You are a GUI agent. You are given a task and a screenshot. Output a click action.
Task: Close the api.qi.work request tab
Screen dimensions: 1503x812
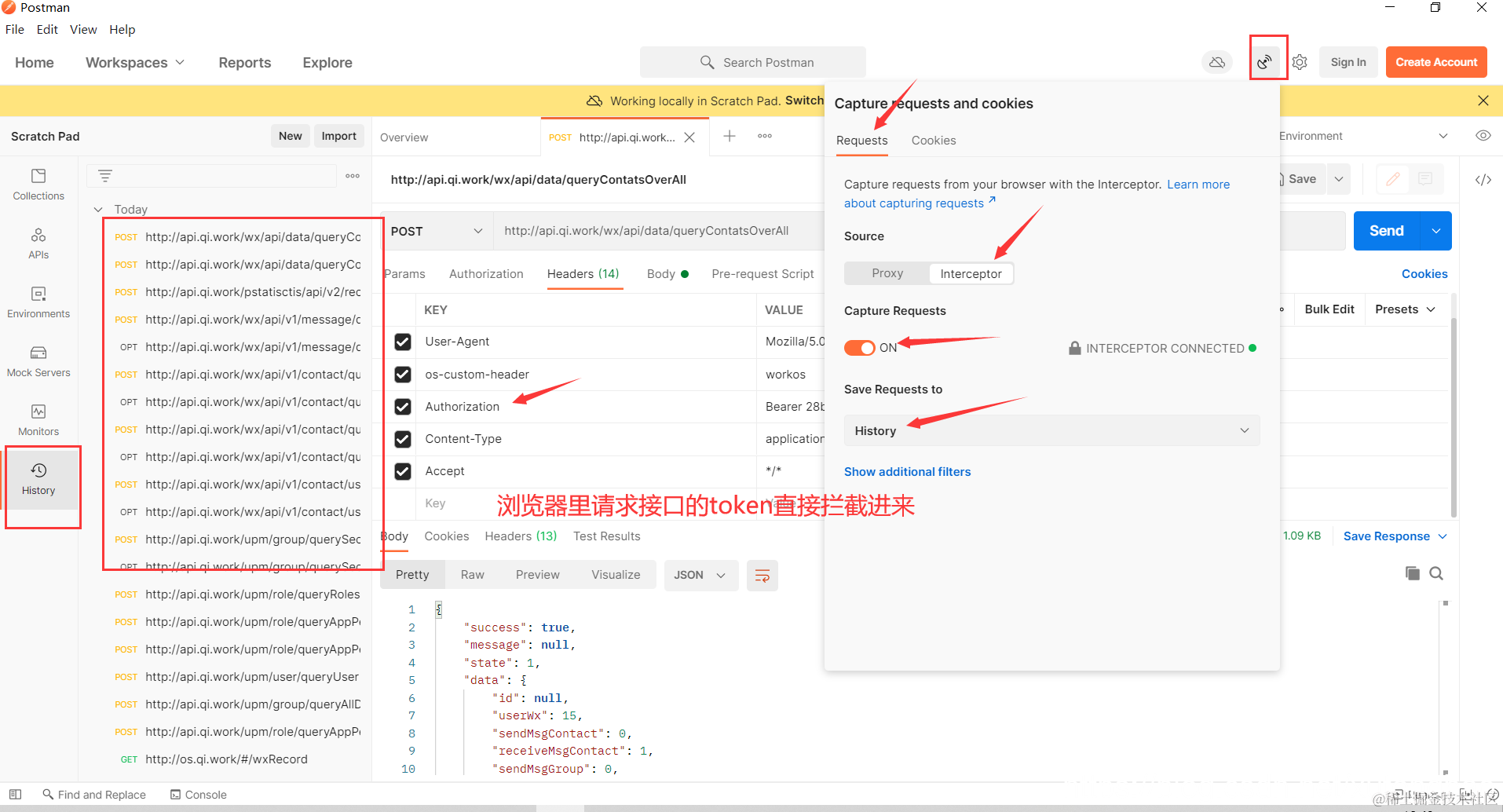point(689,137)
